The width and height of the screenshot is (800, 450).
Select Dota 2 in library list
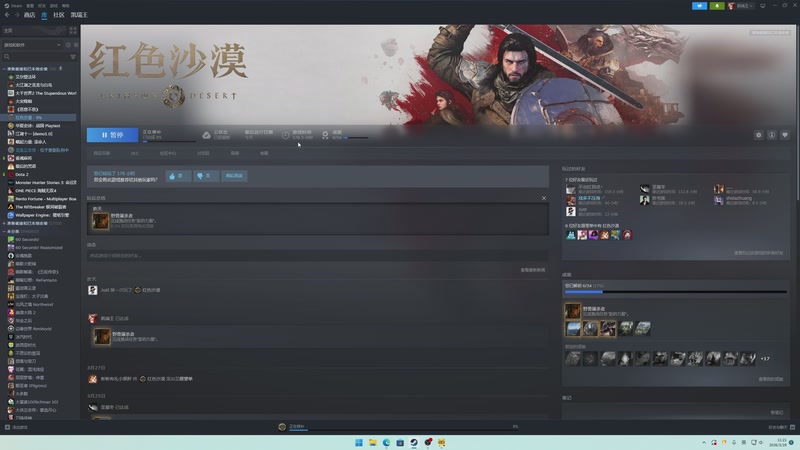[21, 174]
